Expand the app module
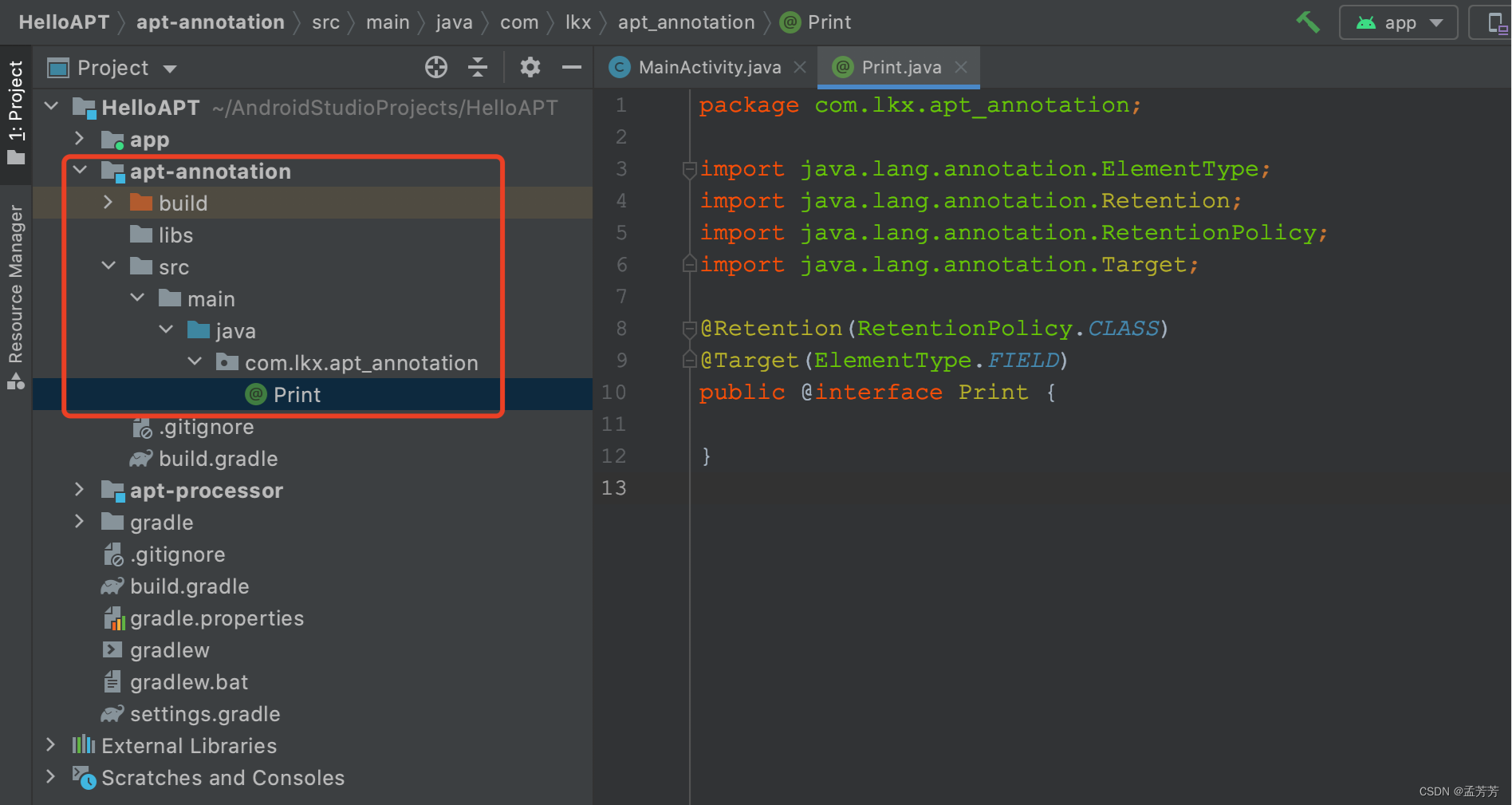Screen dimensions: 1512x805 click(80, 139)
